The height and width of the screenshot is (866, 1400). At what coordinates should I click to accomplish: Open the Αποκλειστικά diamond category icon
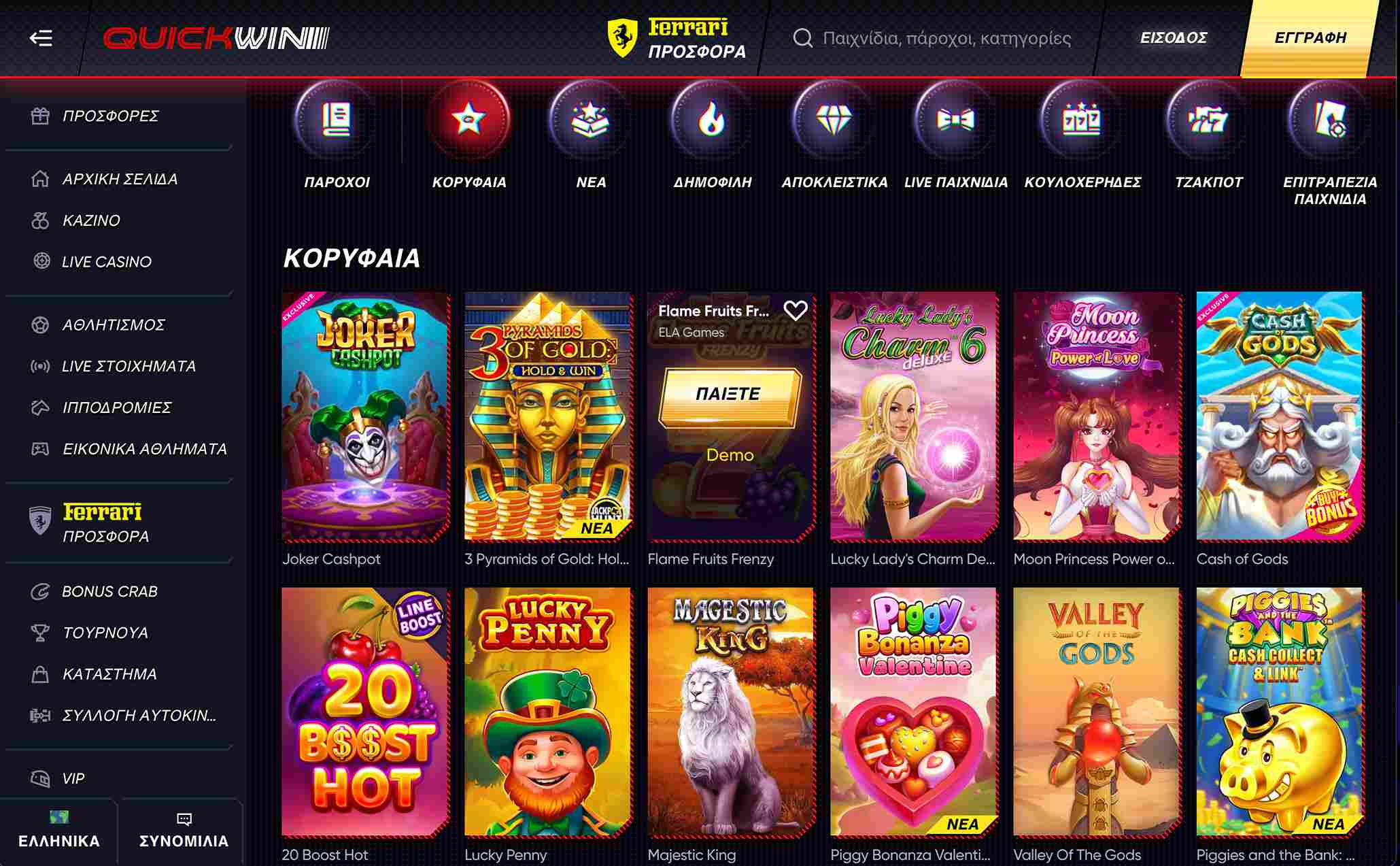click(834, 120)
